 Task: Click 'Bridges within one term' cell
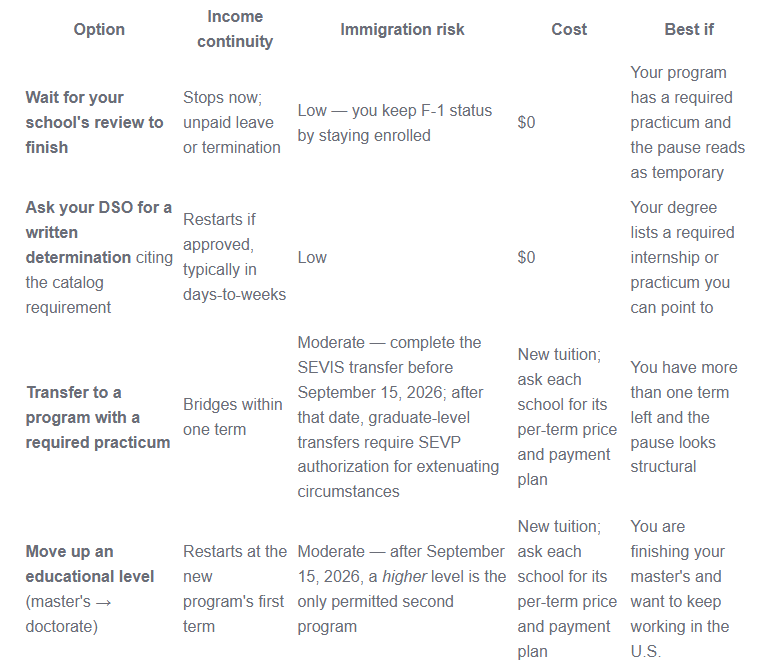[x=233, y=417]
